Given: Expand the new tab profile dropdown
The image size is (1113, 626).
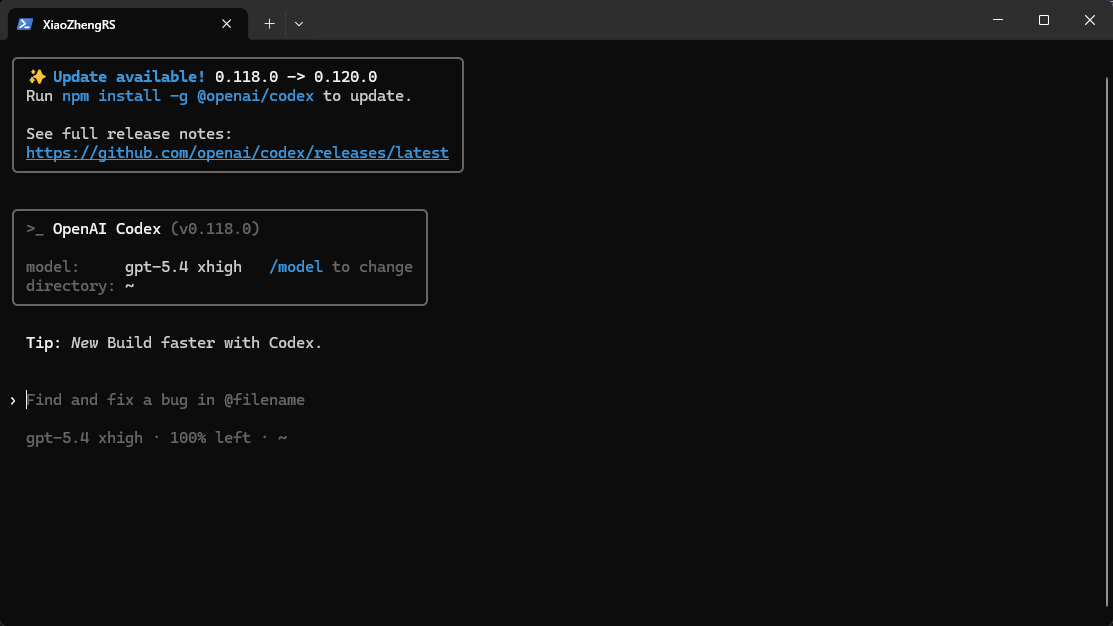Looking at the screenshot, I should (x=299, y=24).
